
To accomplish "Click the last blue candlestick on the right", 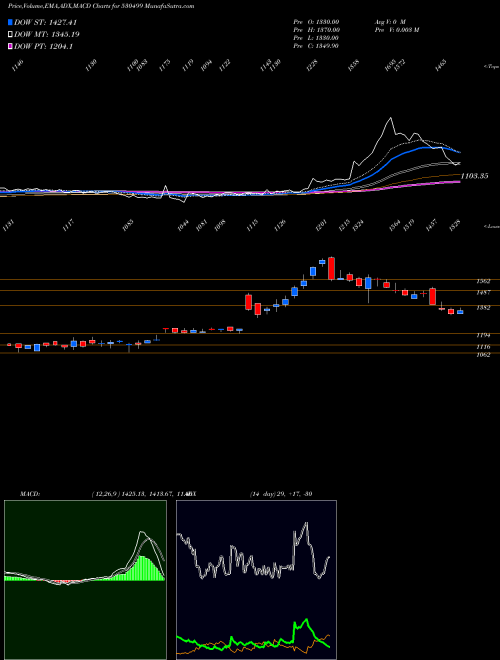I will [460, 311].
